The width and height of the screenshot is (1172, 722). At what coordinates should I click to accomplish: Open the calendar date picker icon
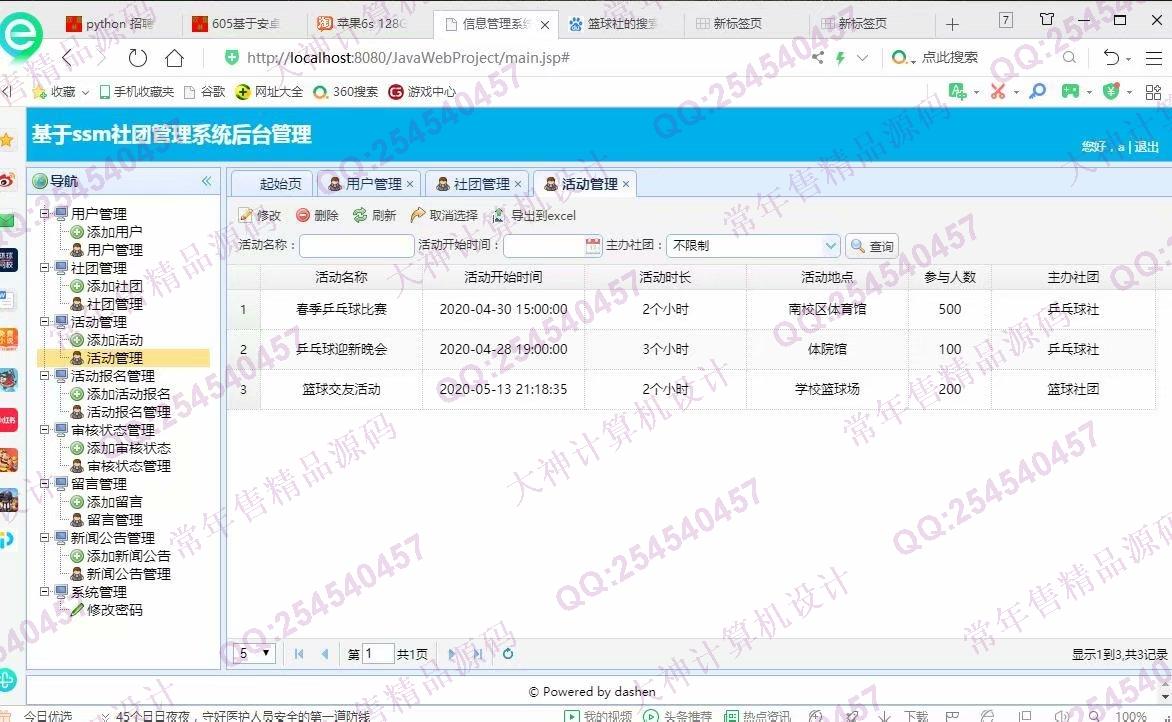(x=593, y=245)
